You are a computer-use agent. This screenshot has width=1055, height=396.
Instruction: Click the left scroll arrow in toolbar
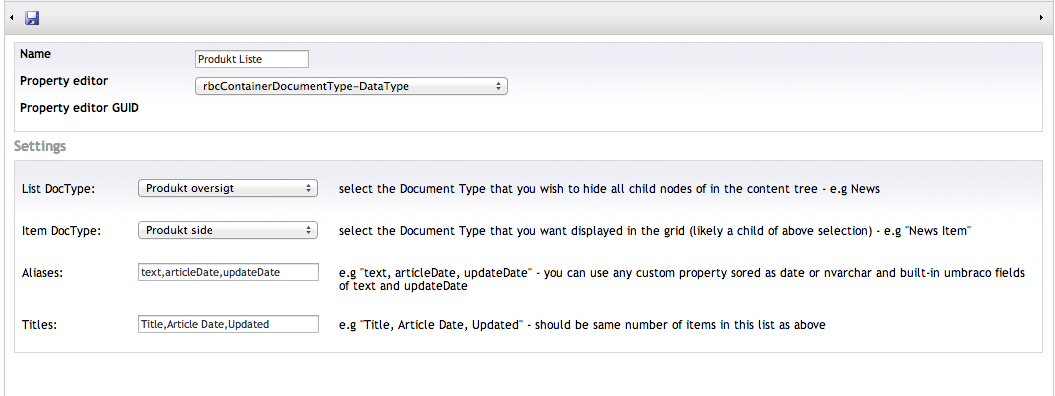(12, 18)
